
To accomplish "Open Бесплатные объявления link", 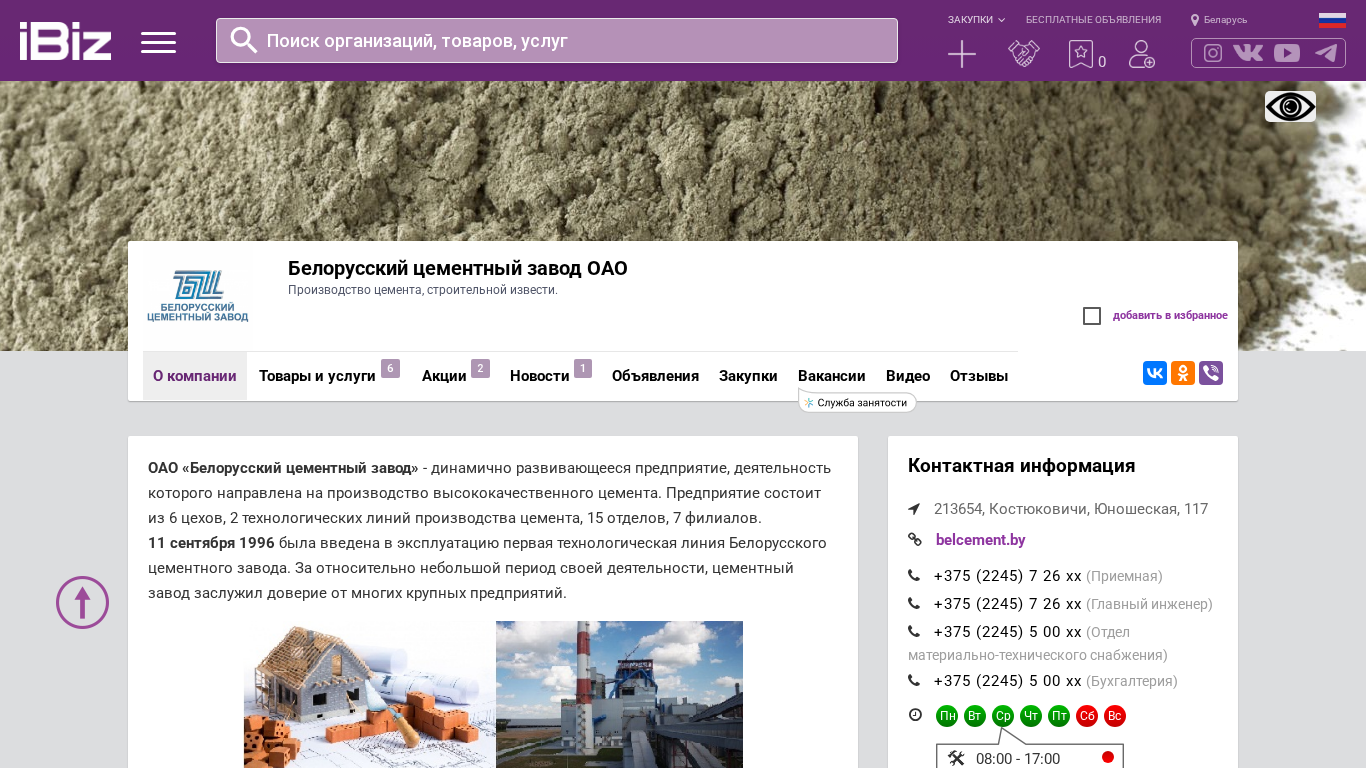I will coord(1093,20).
